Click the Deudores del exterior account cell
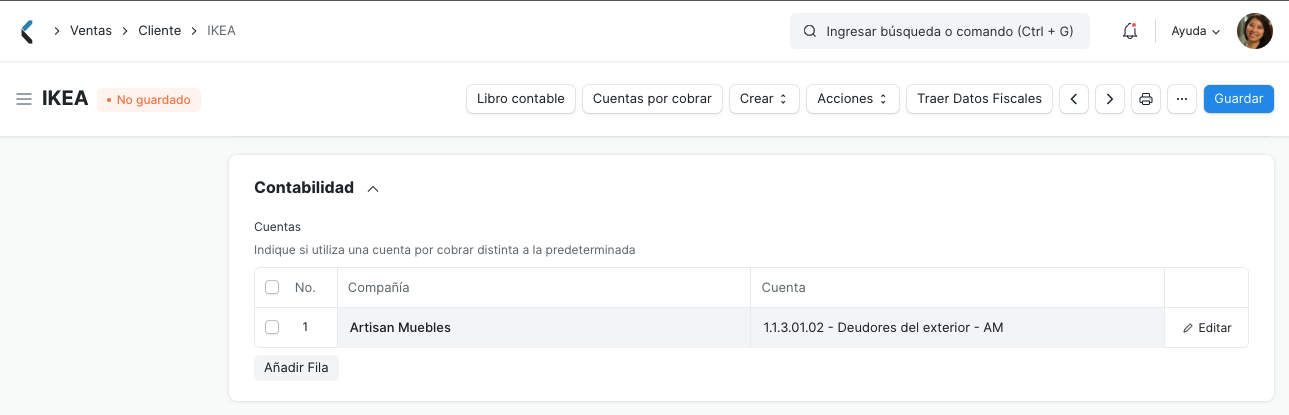 [x=957, y=327]
